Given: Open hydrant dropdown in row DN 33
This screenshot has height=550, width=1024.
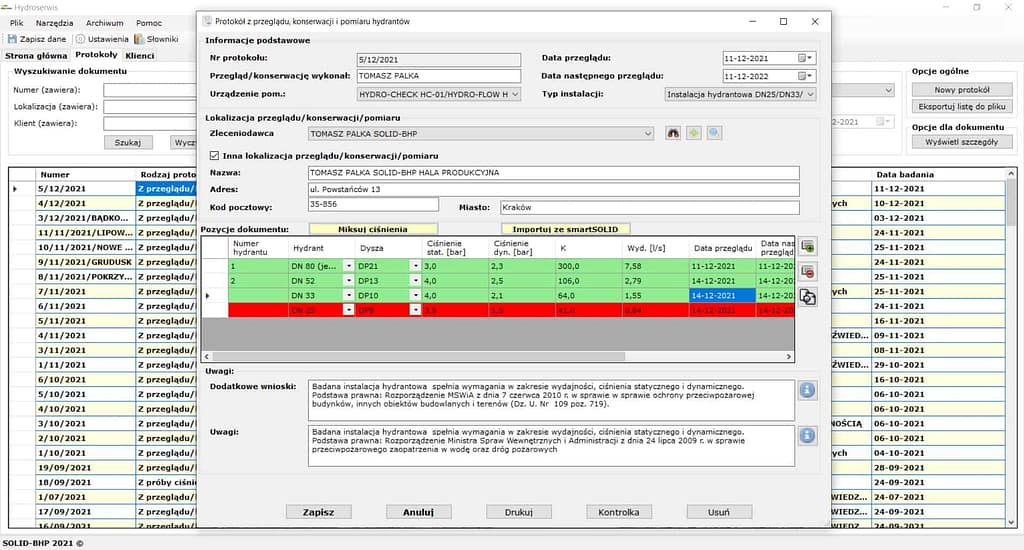Looking at the screenshot, I should pos(349,296).
